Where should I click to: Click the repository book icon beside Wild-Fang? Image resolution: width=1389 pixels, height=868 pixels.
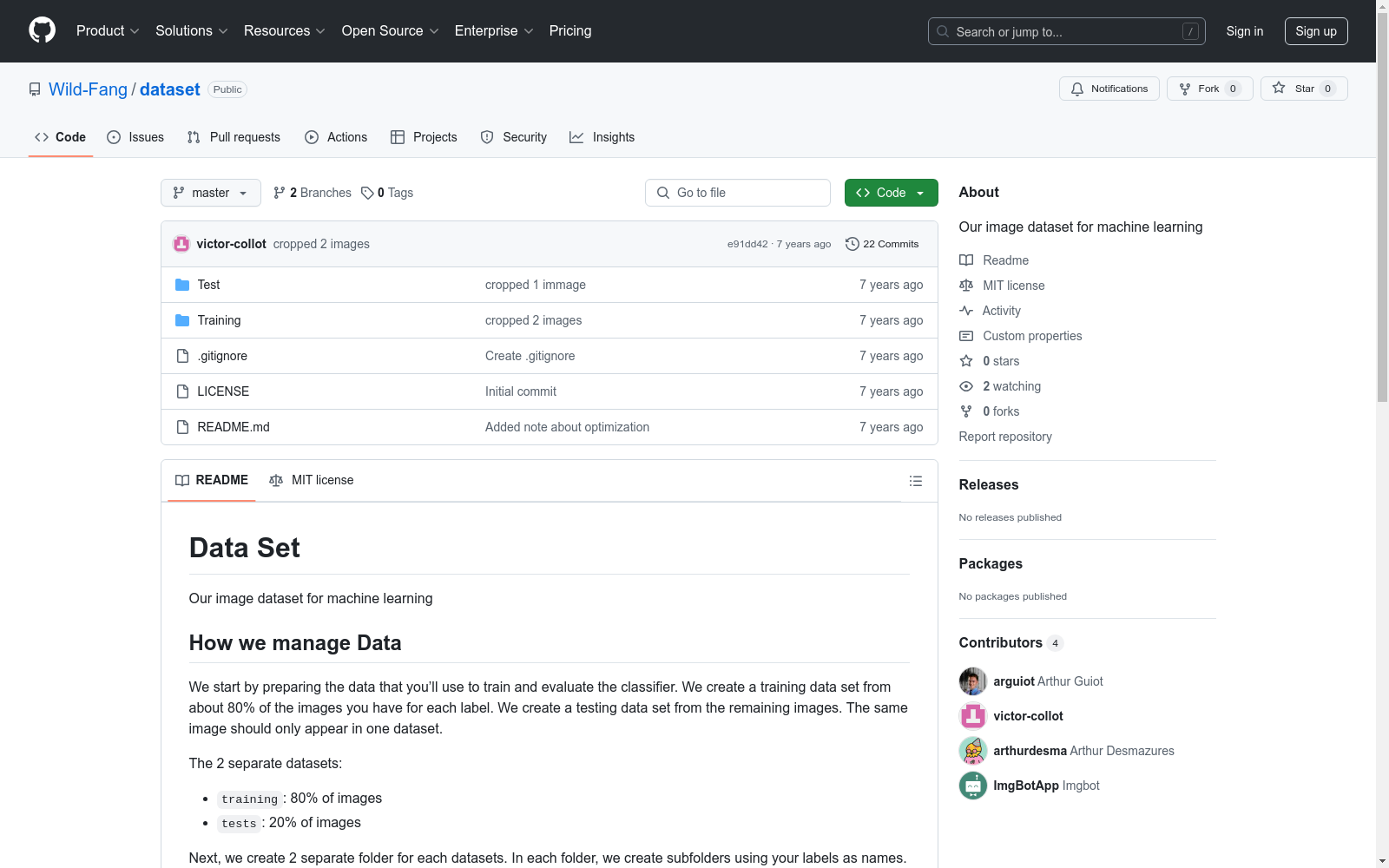pos(35,89)
